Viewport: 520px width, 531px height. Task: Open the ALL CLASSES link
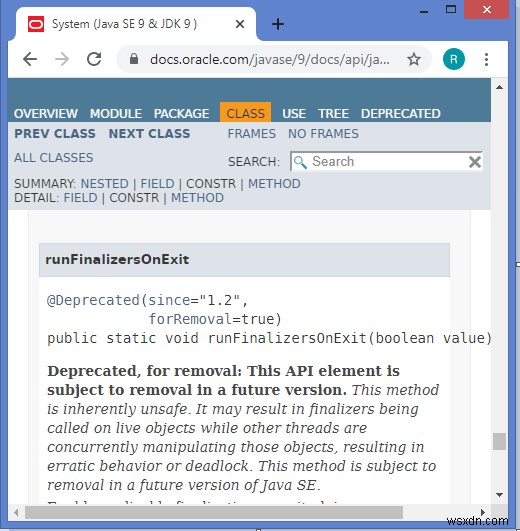(x=53, y=158)
